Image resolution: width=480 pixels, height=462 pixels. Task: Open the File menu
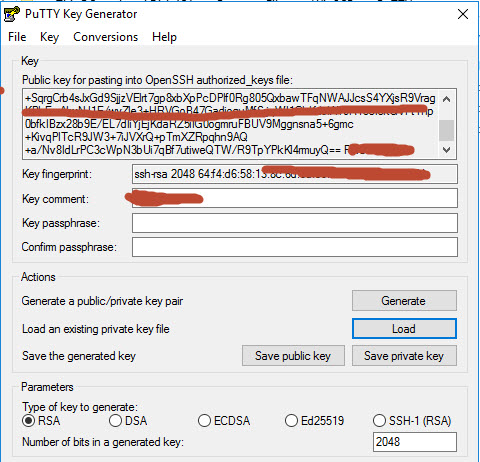pos(17,37)
